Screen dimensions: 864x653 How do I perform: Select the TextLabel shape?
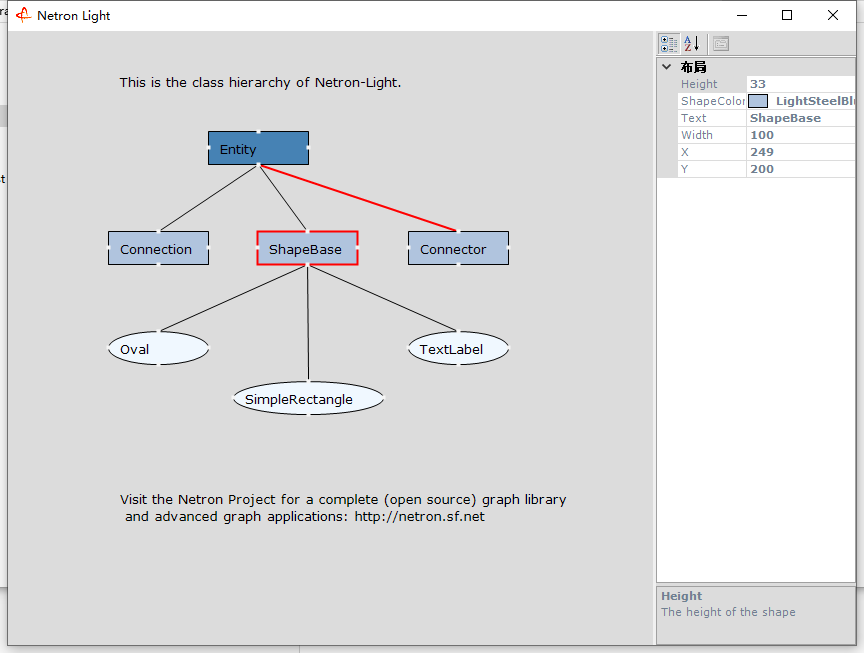tap(458, 348)
